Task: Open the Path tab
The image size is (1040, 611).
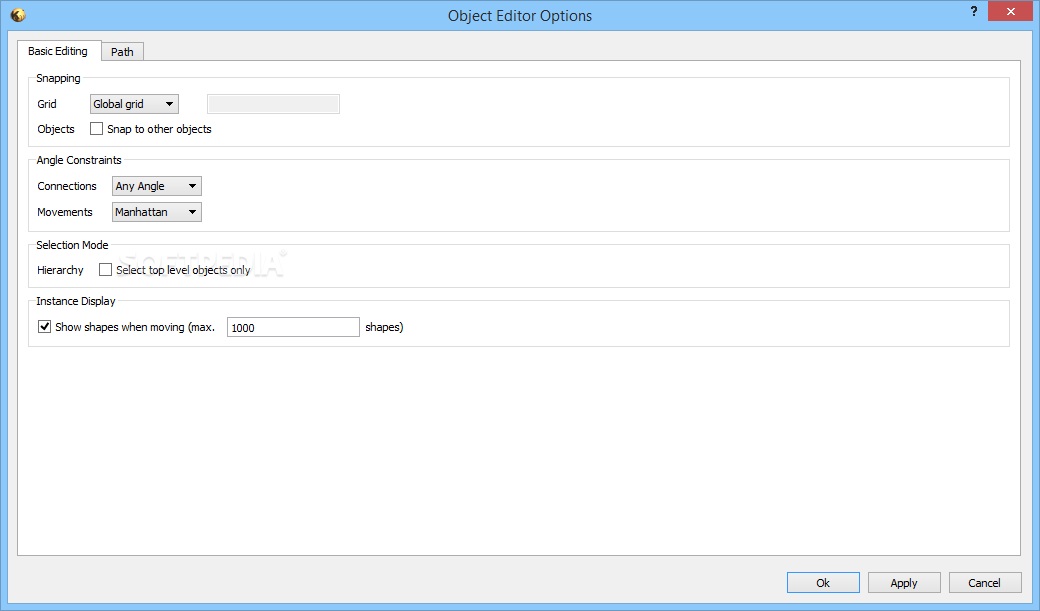Action: pyautogui.click(x=122, y=52)
